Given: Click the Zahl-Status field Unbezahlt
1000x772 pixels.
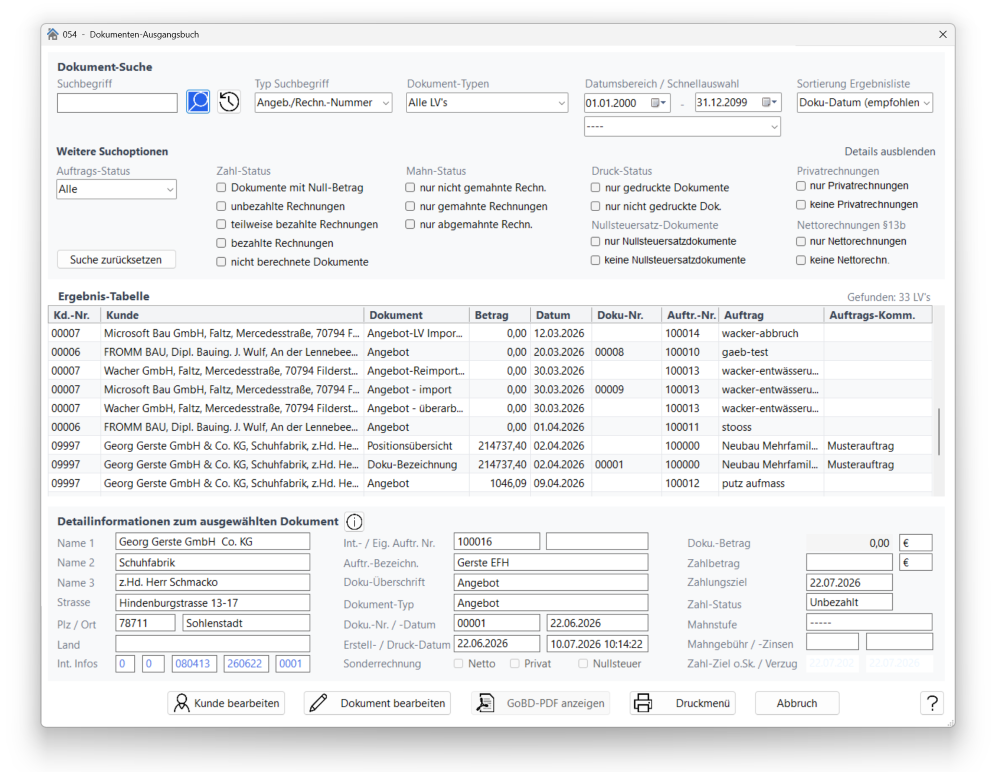Looking at the screenshot, I should [849, 602].
